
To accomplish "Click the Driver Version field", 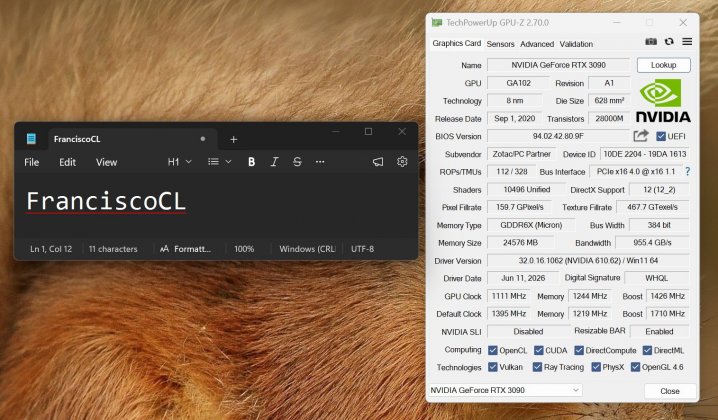I will click(588, 261).
